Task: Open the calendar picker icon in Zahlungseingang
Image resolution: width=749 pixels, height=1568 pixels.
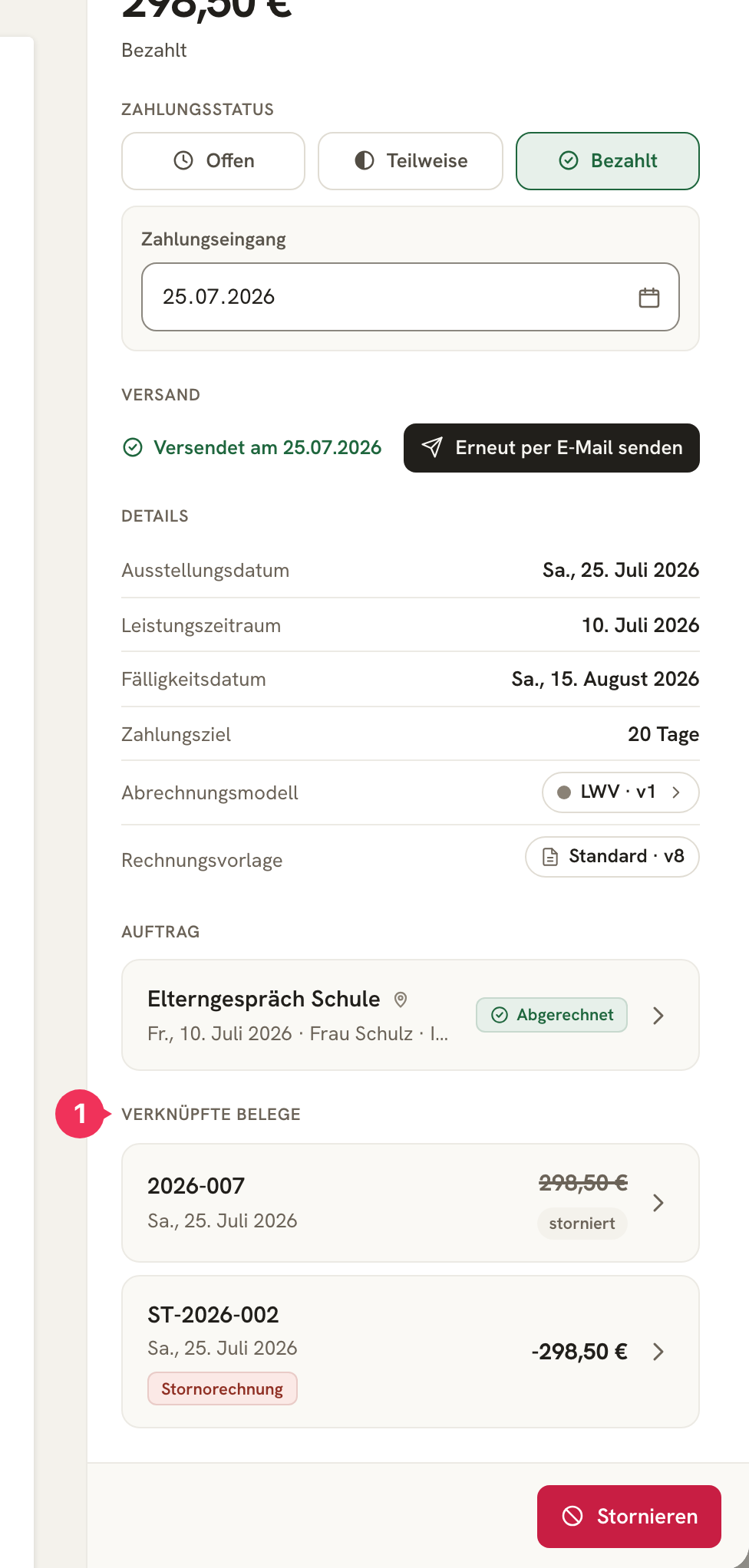Action: click(x=649, y=297)
